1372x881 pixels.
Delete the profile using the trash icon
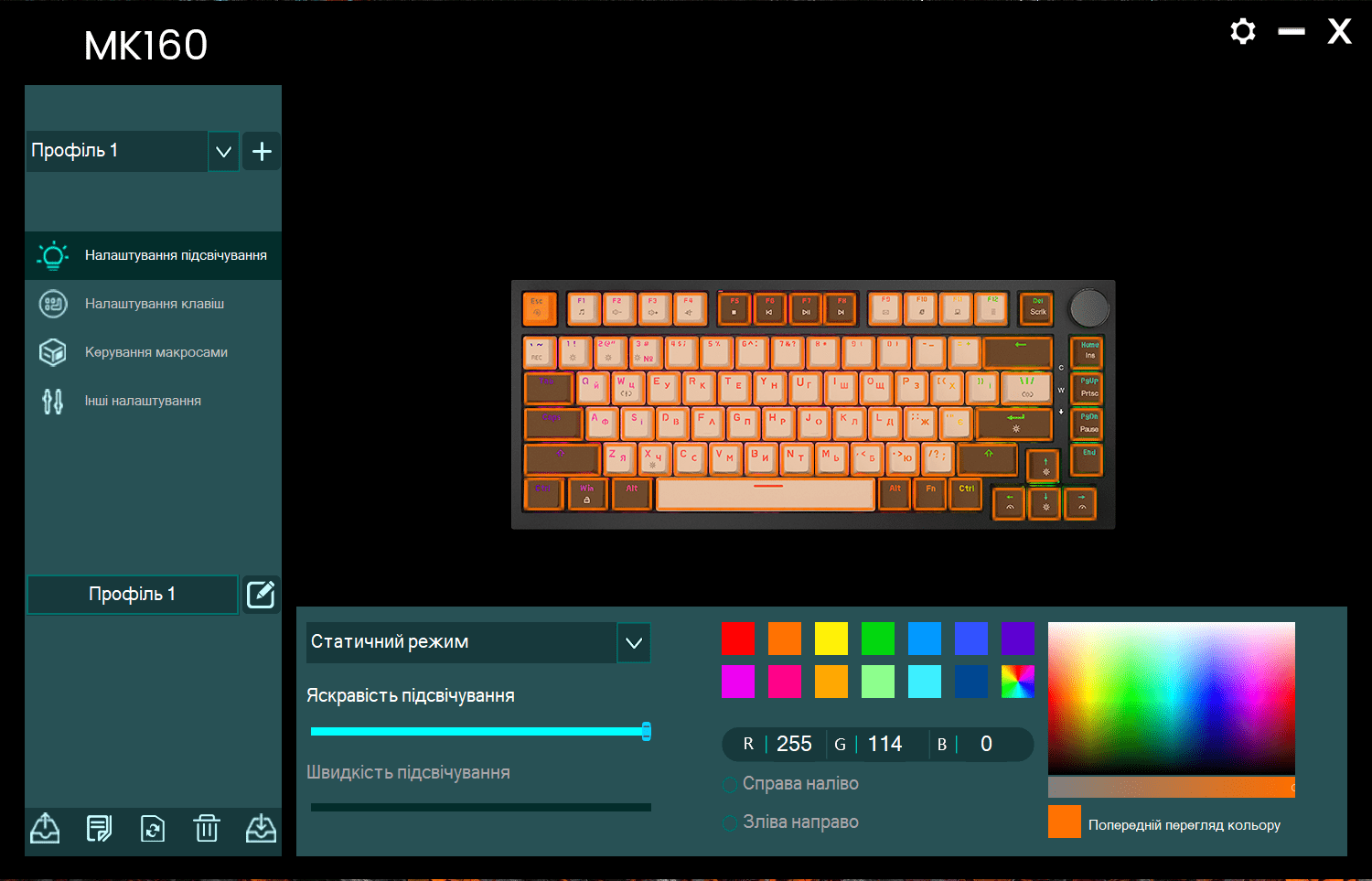(x=207, y=828)
